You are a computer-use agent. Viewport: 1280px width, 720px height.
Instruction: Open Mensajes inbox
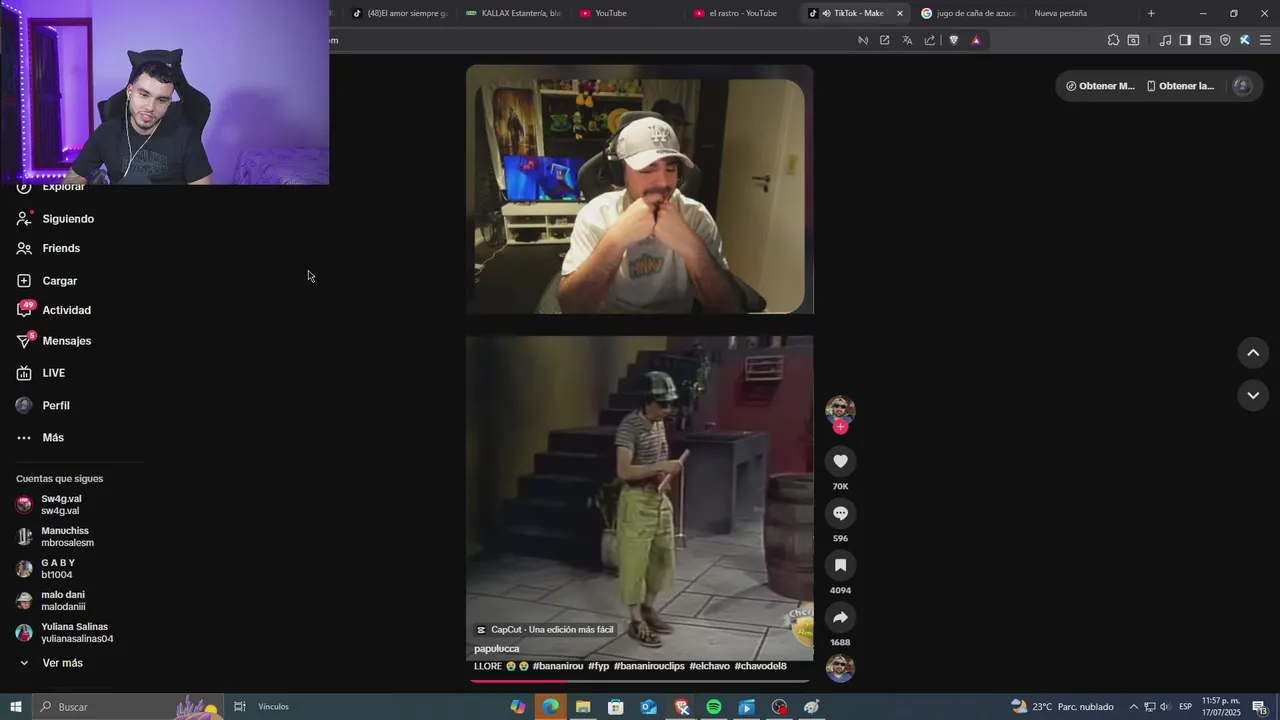[x=66, y=341]
